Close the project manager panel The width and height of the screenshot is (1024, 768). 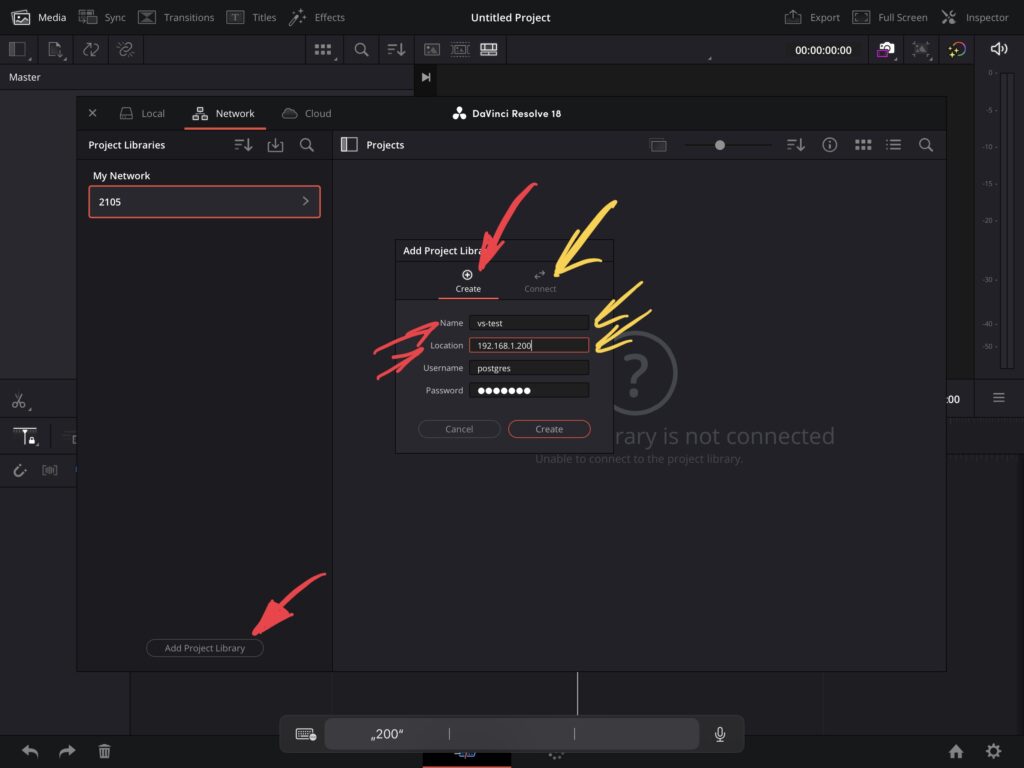pos(93,113)
